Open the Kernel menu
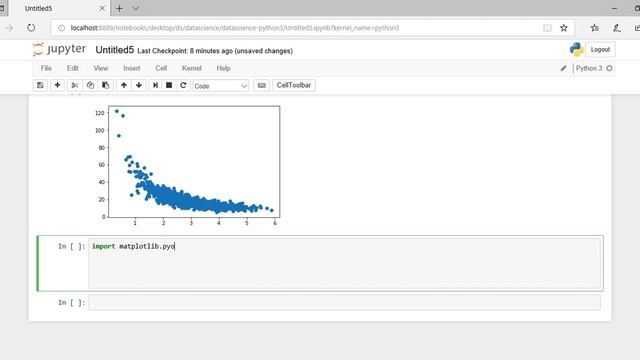 point(191,68)
